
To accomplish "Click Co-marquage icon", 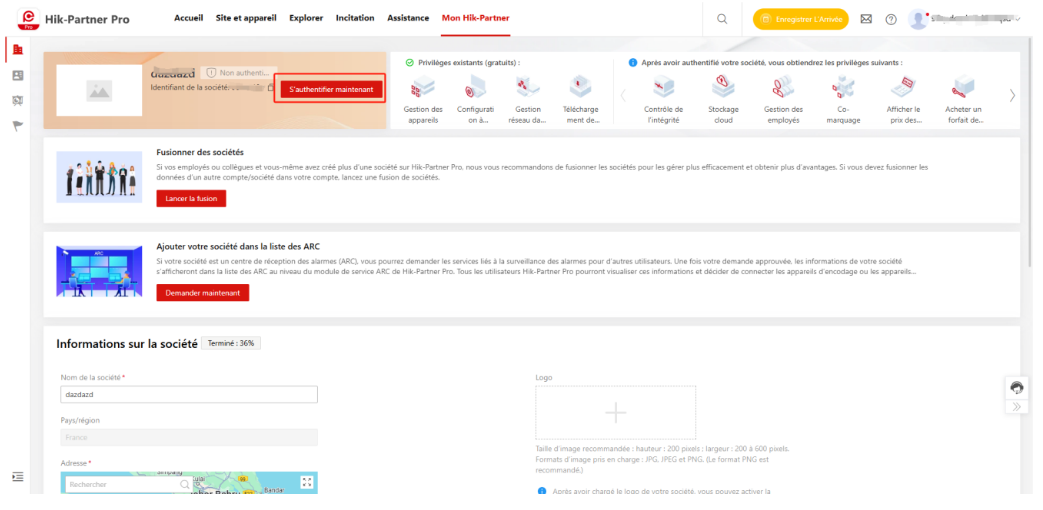I will [843, 86].
